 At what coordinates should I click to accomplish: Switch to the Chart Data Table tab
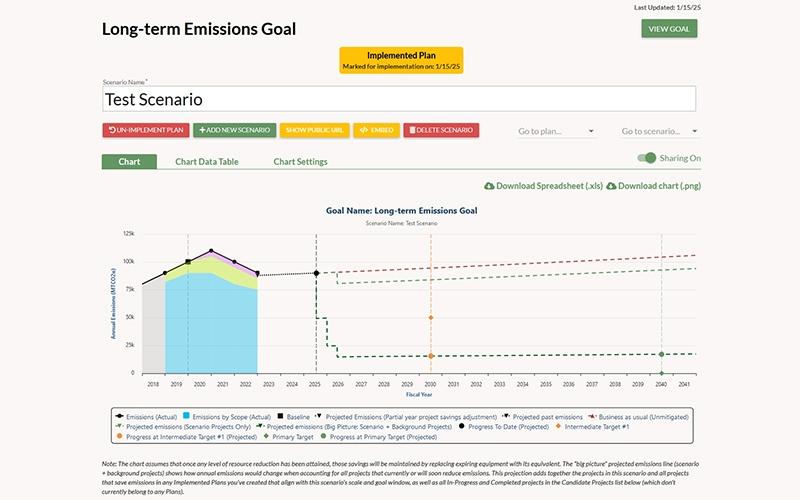pyautogui.click(x=207, y=161)
